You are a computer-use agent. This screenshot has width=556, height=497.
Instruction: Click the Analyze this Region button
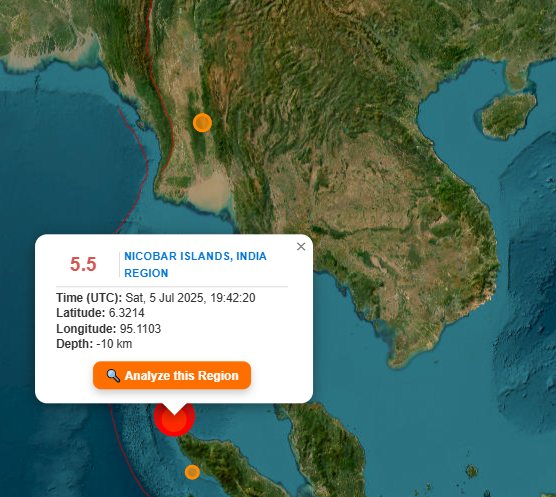(172, 375)
